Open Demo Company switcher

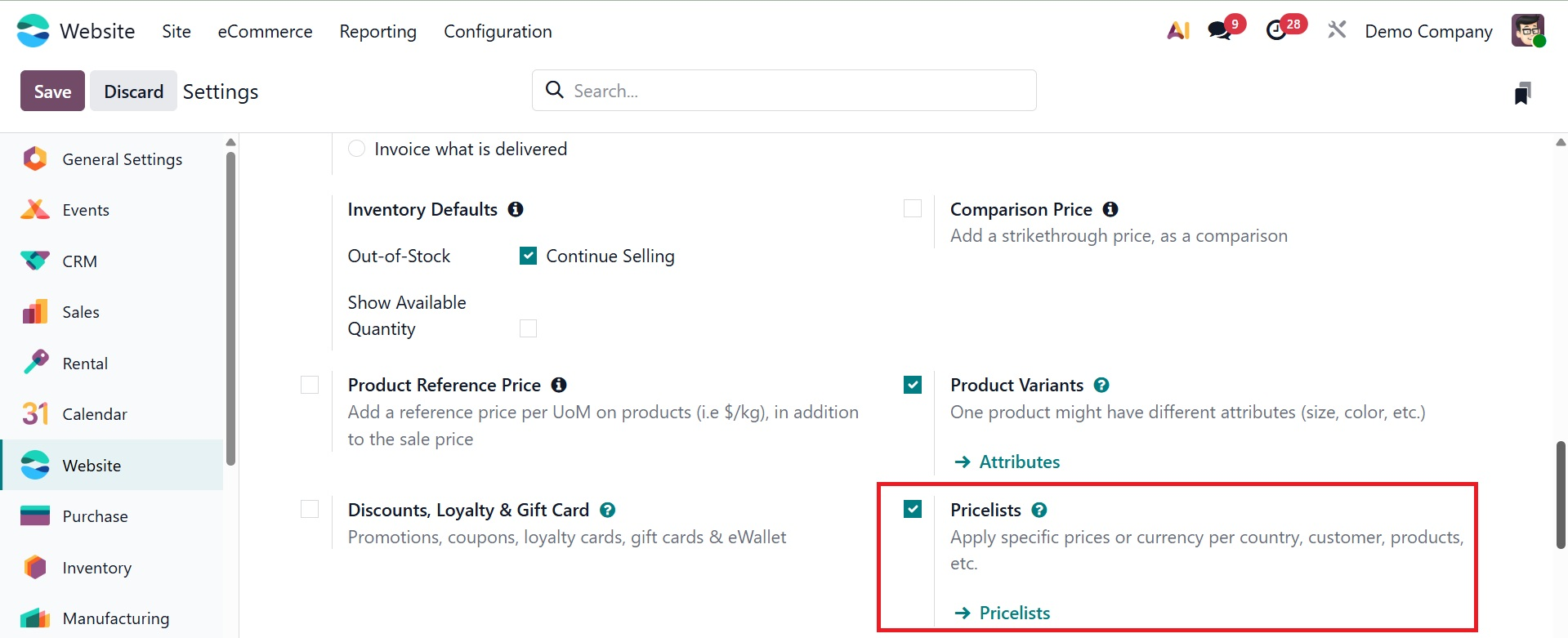[1428, 31]
